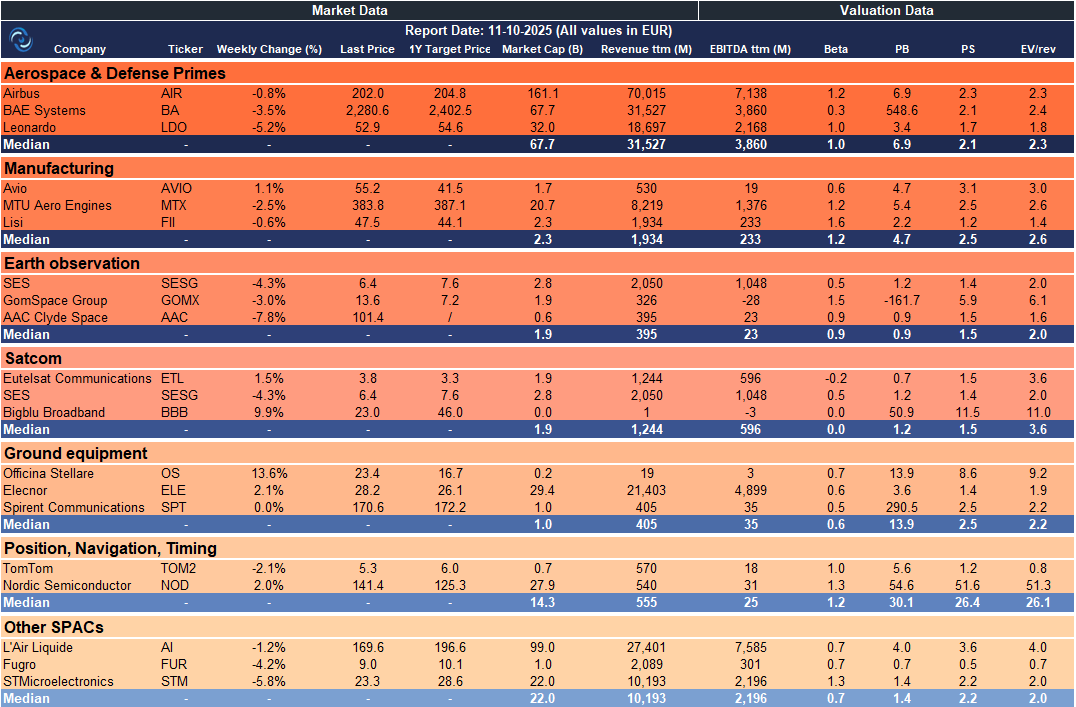Click the Elecnor company name

[x=25, y=491]
